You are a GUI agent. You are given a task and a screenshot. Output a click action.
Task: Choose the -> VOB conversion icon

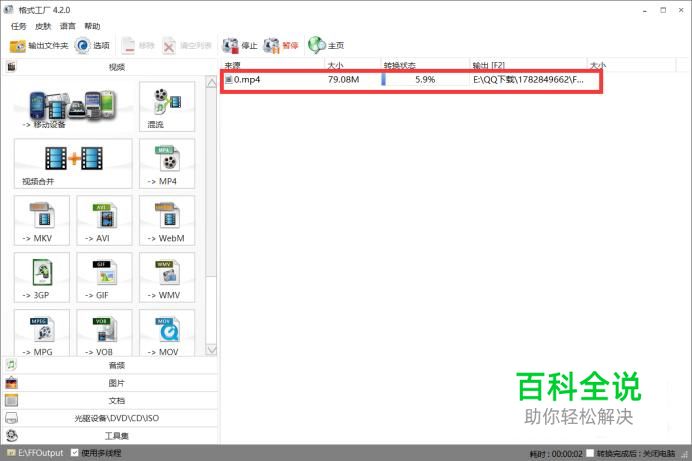click(x=104, y=333)
